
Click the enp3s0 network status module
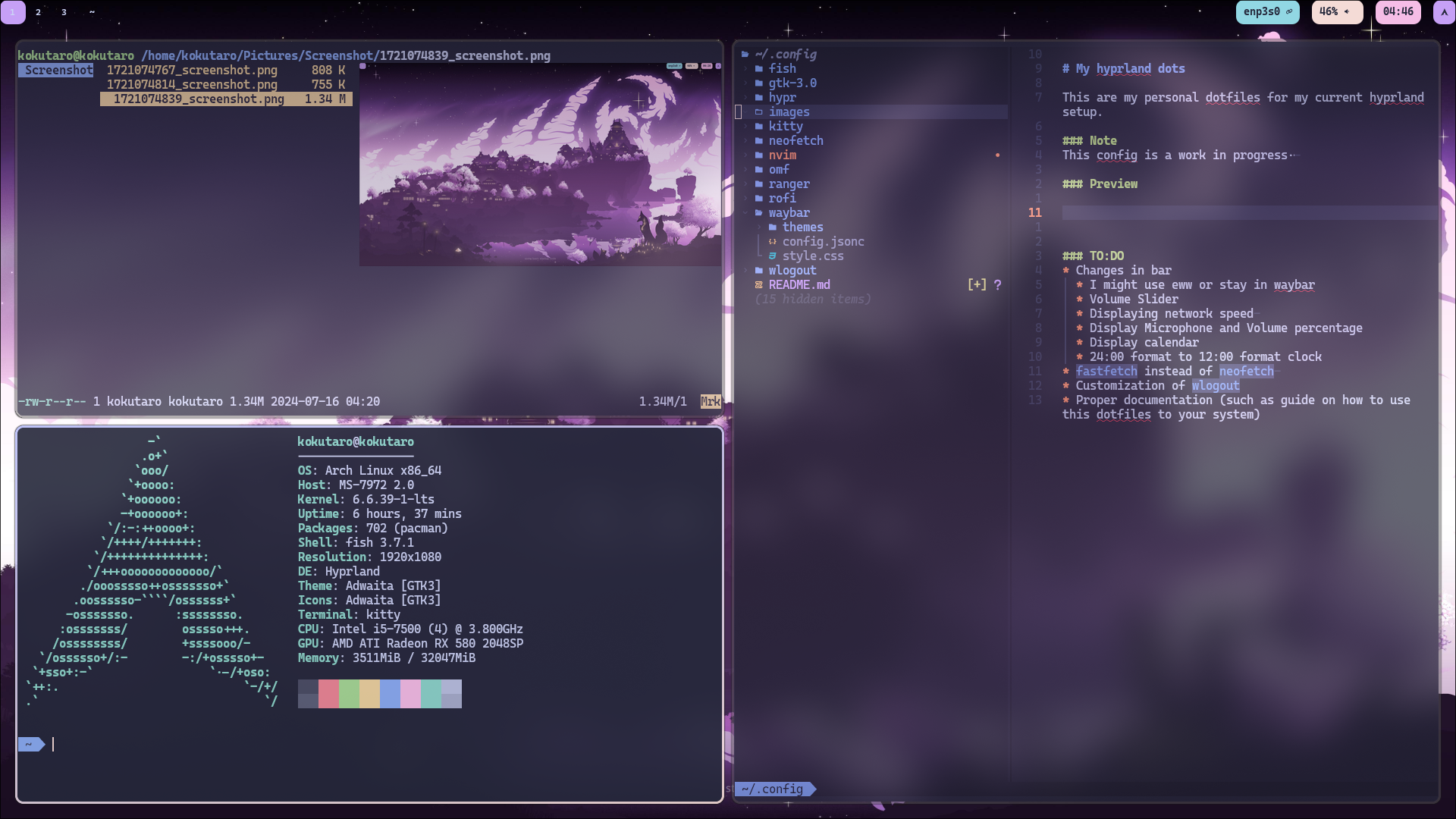(x=1266, y=12)
